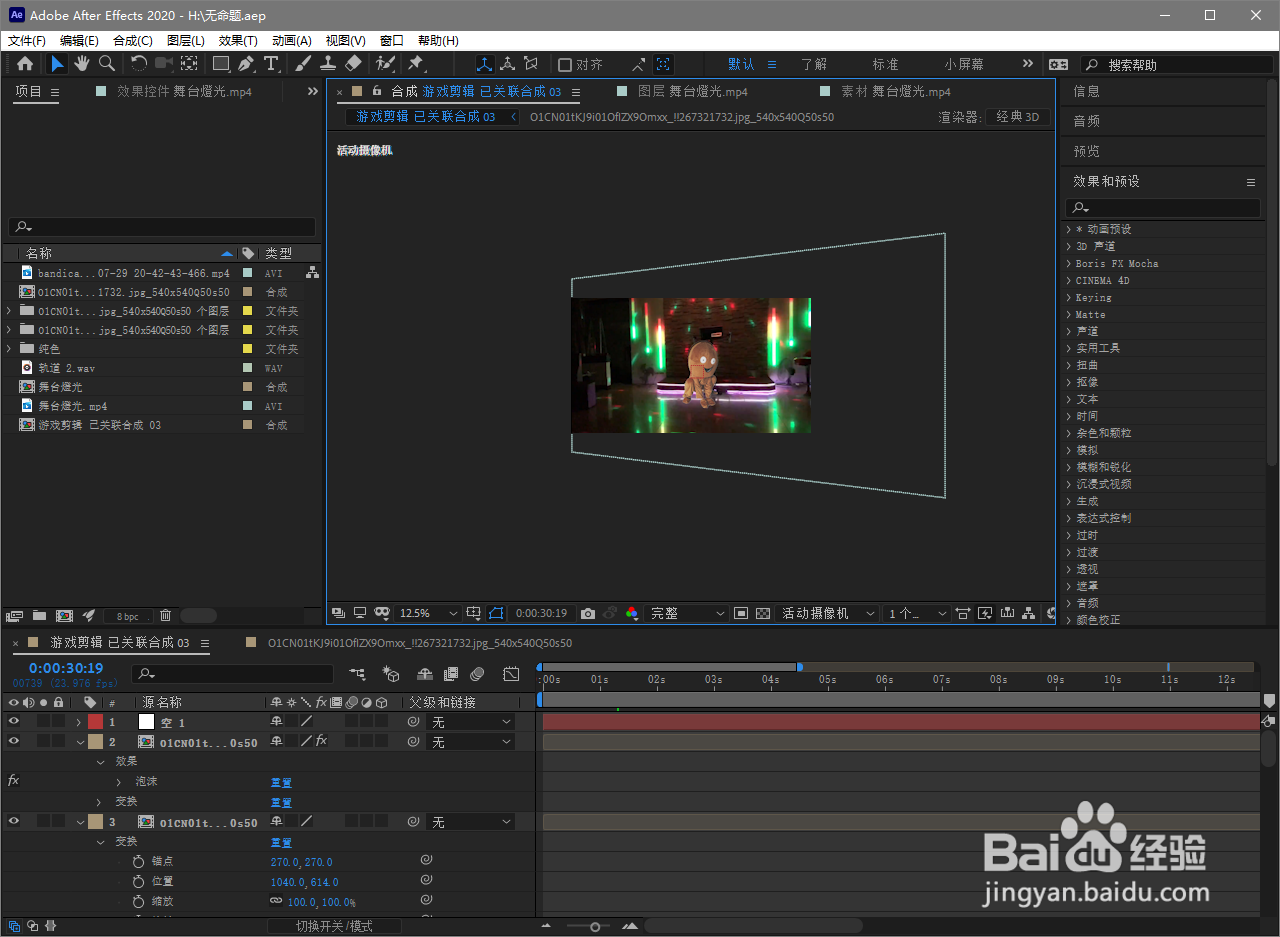Click the 经典 3D renderer button

[x=1018, y=117]
